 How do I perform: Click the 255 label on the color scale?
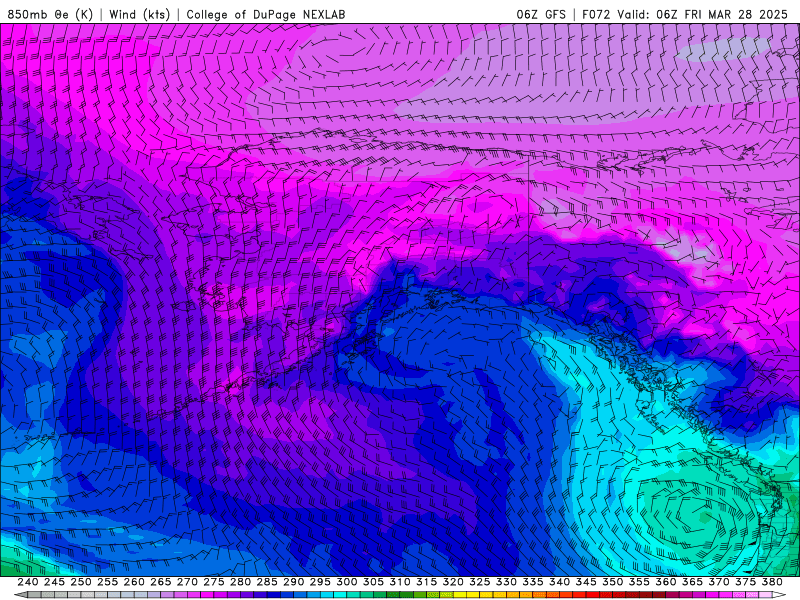pos(107,582)
